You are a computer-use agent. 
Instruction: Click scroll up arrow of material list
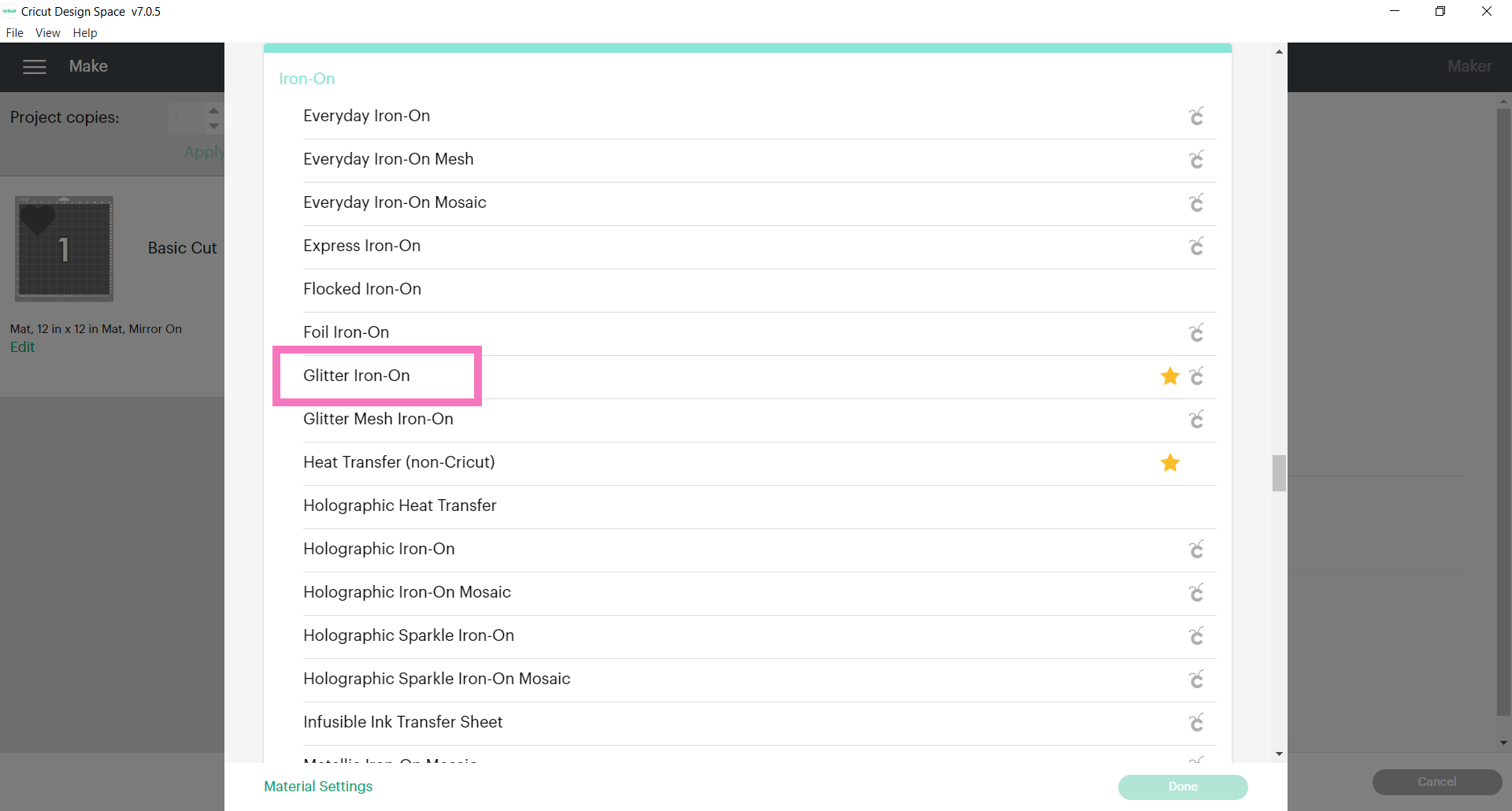coord(1279,52)
